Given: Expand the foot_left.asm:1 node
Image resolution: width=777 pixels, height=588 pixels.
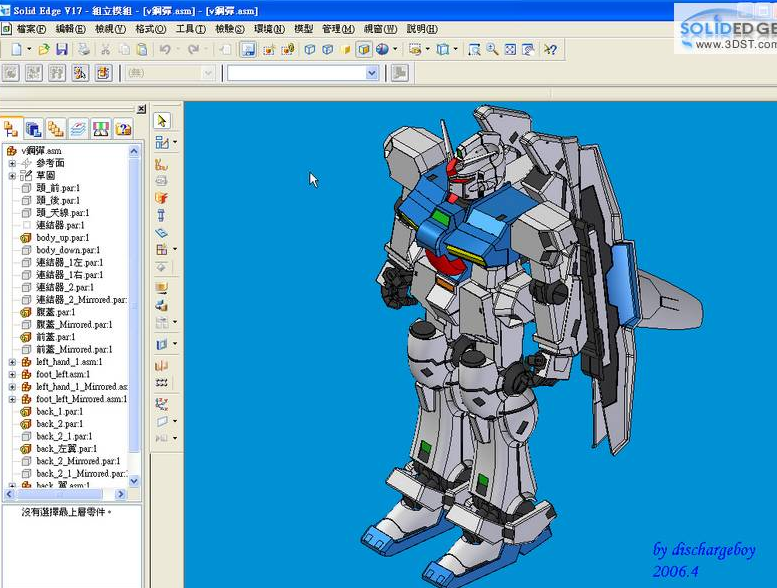Looking at the screenshot, I should tap(12, 374).
